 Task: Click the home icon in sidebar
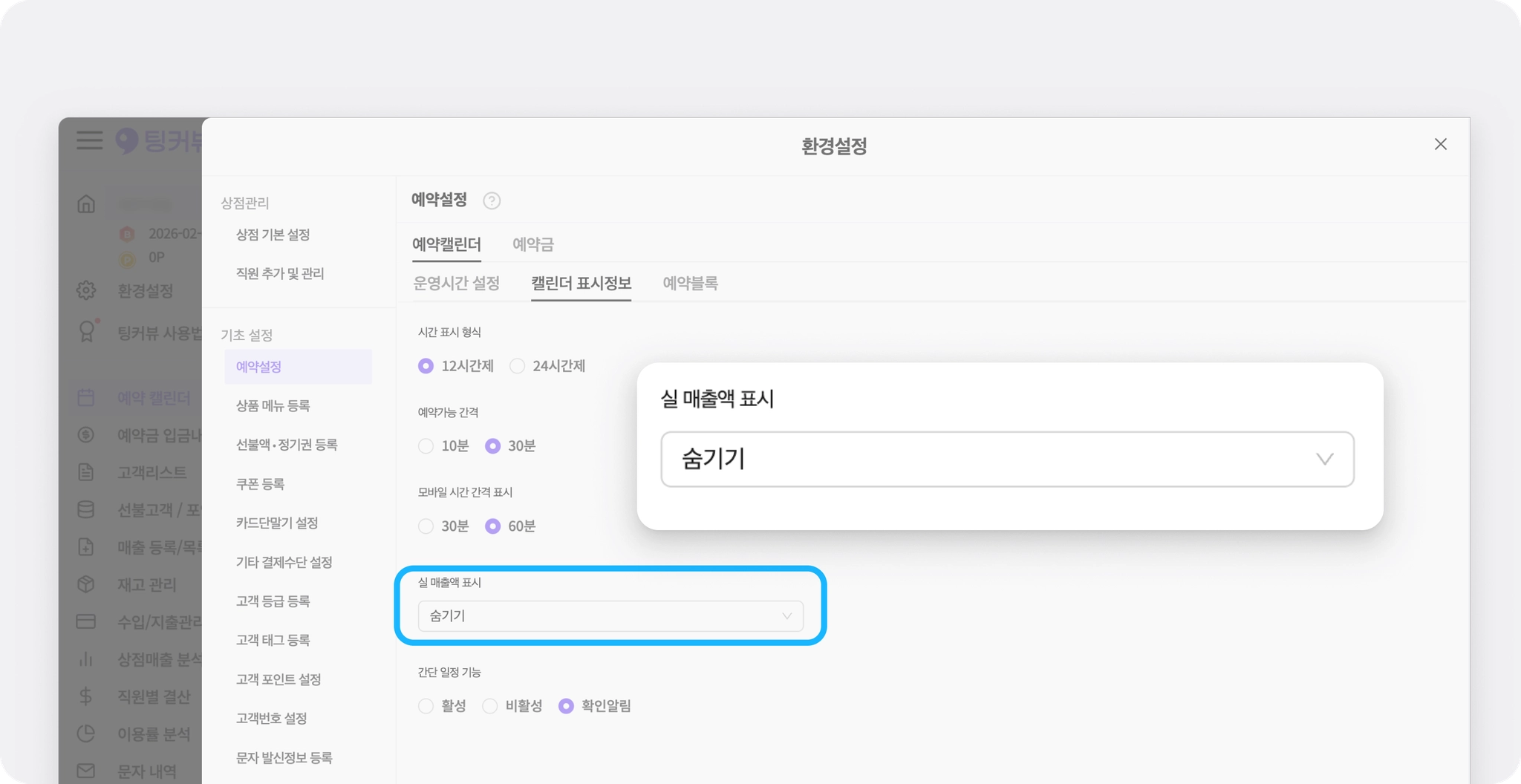click(86, 203)
